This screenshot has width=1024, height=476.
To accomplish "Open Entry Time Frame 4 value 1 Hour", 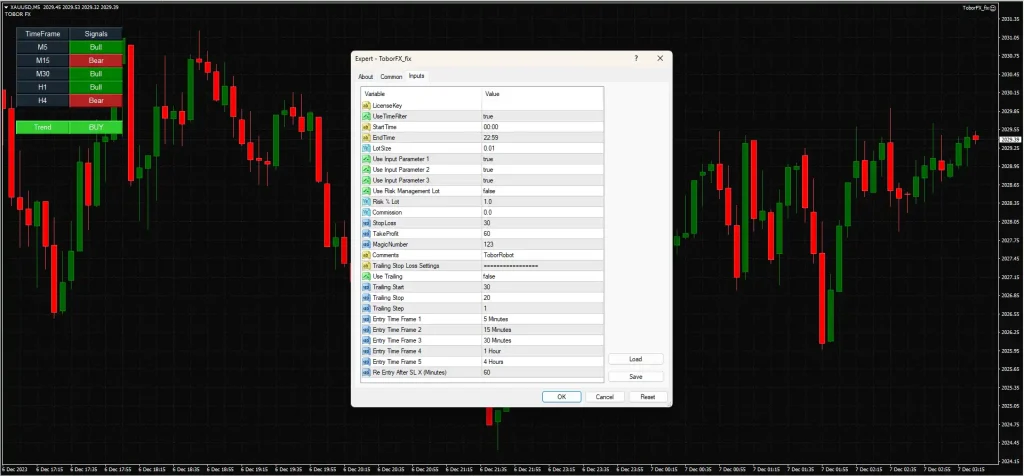I will click(542, 351).
